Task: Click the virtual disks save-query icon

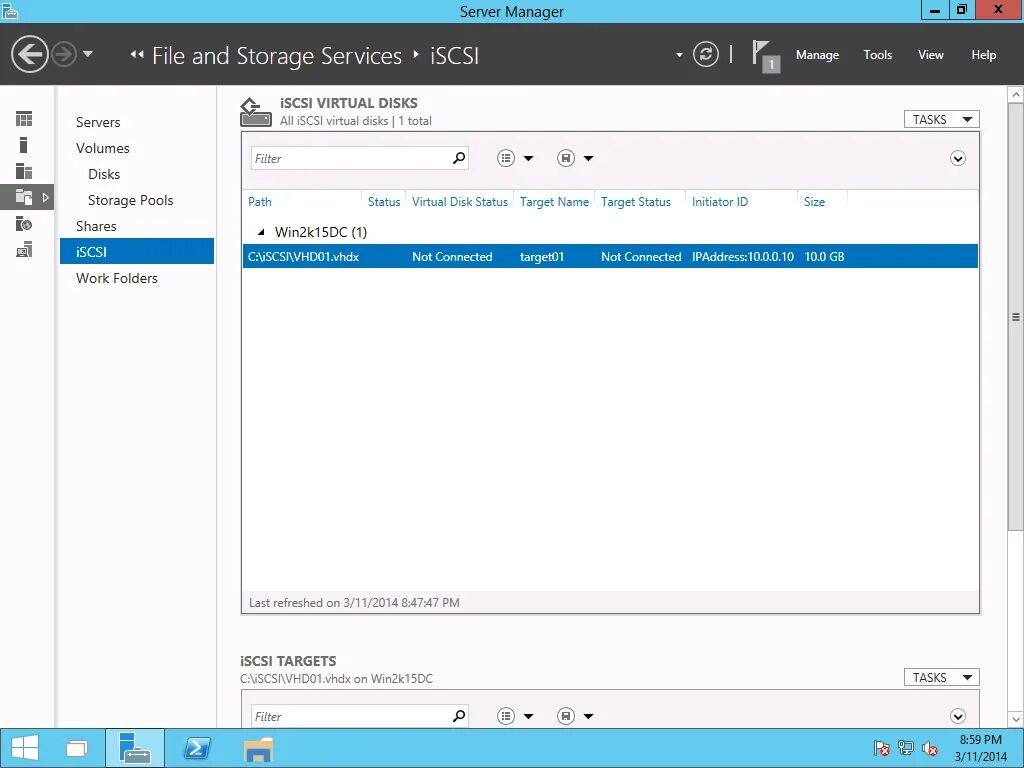Action: pos(566,158)
